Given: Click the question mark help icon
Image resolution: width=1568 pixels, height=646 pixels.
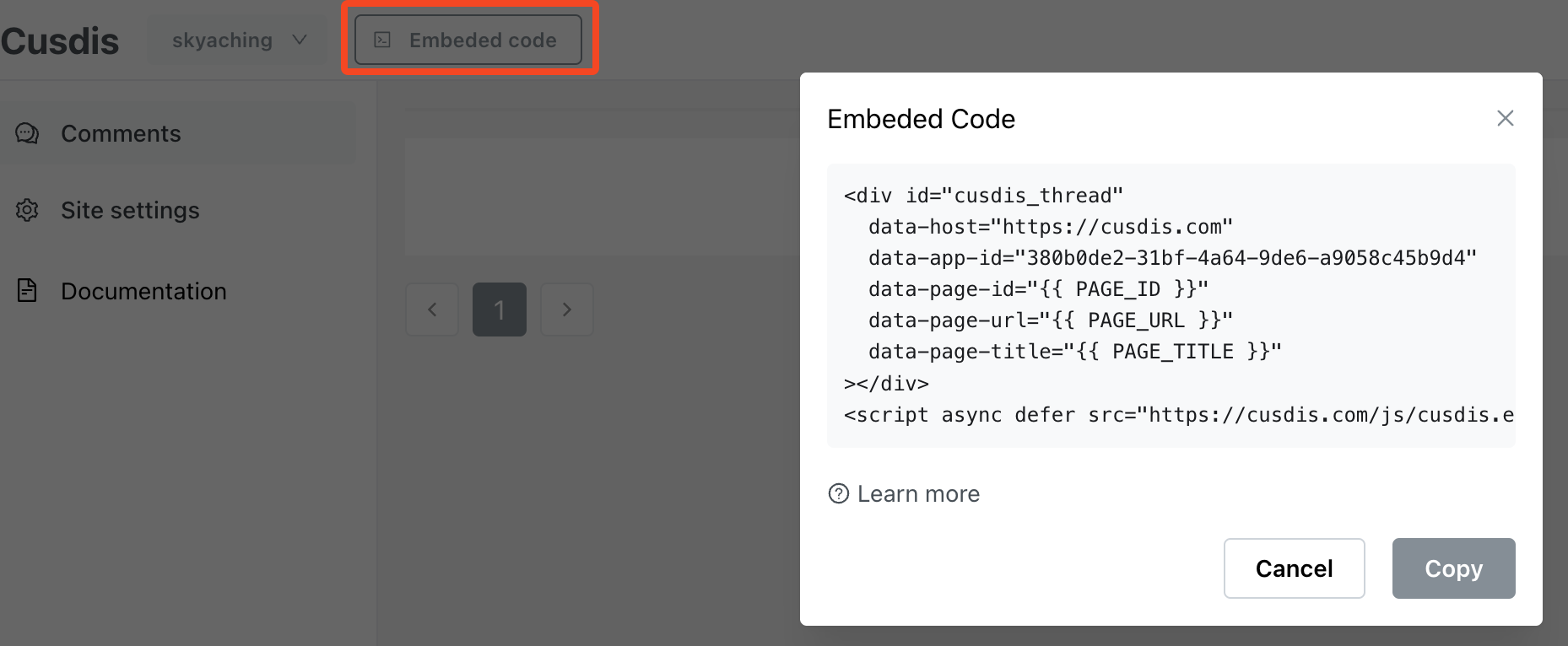Looking at the screenshot, I should point(839,493).
